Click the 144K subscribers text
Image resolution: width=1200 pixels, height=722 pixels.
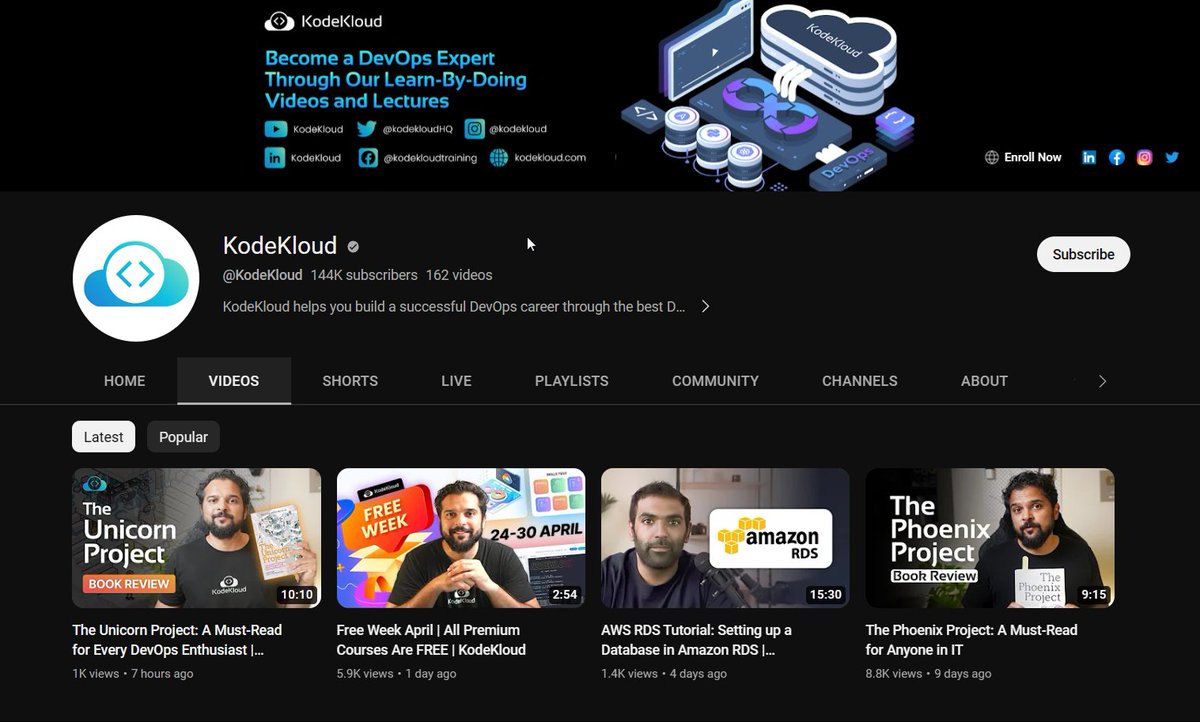coord(364,275)
